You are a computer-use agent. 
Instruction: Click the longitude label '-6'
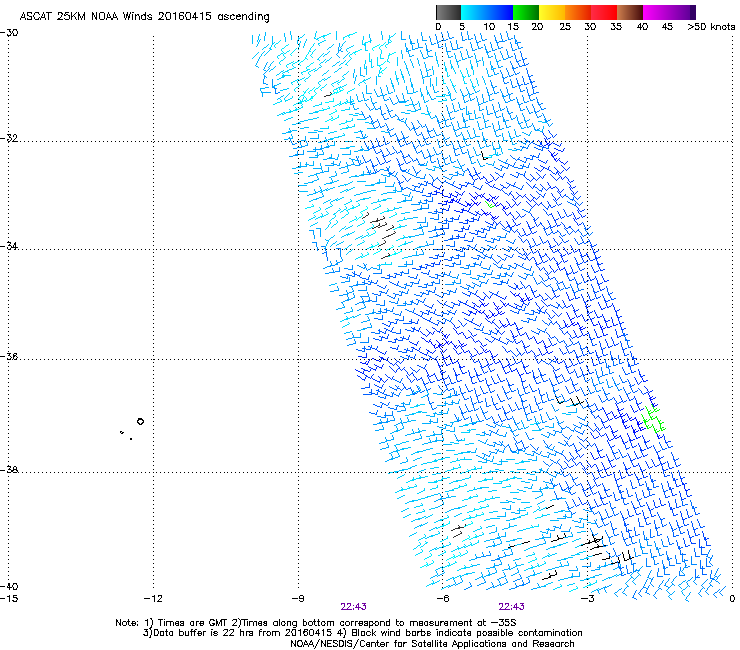pyautogui.click(x=443, y=599)
